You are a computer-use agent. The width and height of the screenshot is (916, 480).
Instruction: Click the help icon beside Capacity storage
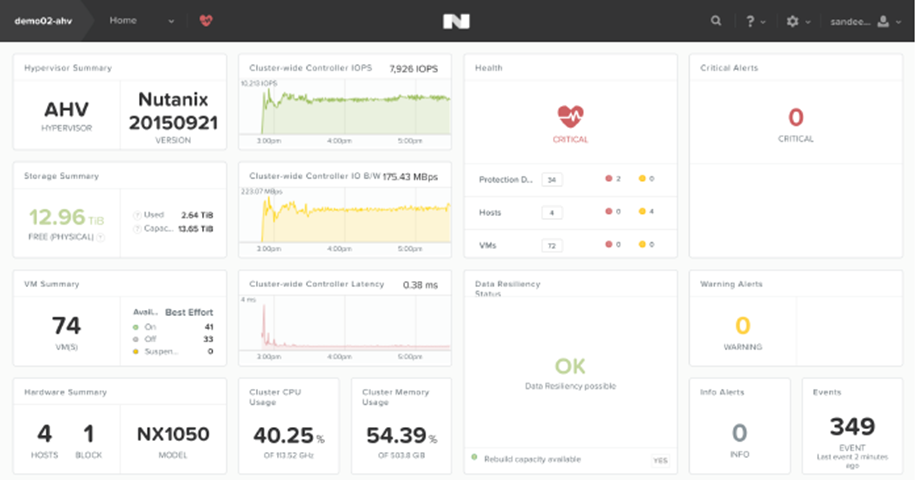[136, 228]
